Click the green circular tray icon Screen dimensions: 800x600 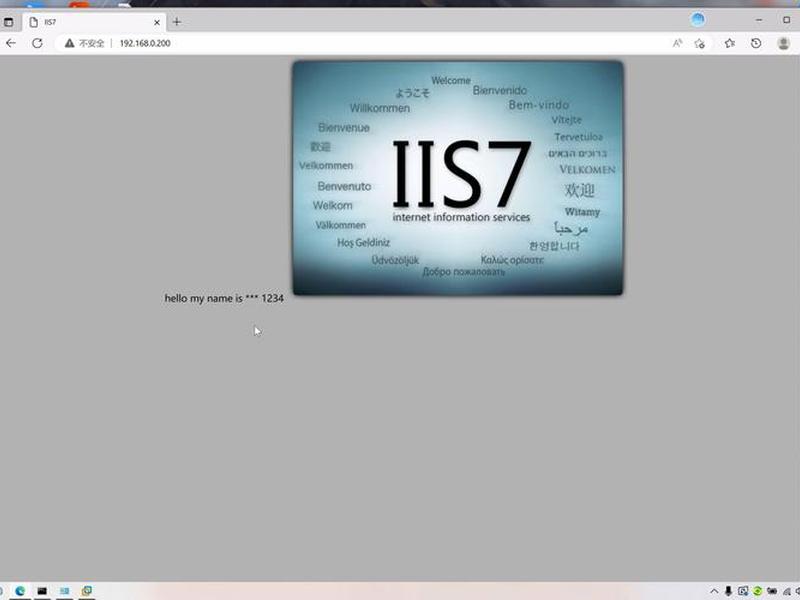[x=757, y=591]
